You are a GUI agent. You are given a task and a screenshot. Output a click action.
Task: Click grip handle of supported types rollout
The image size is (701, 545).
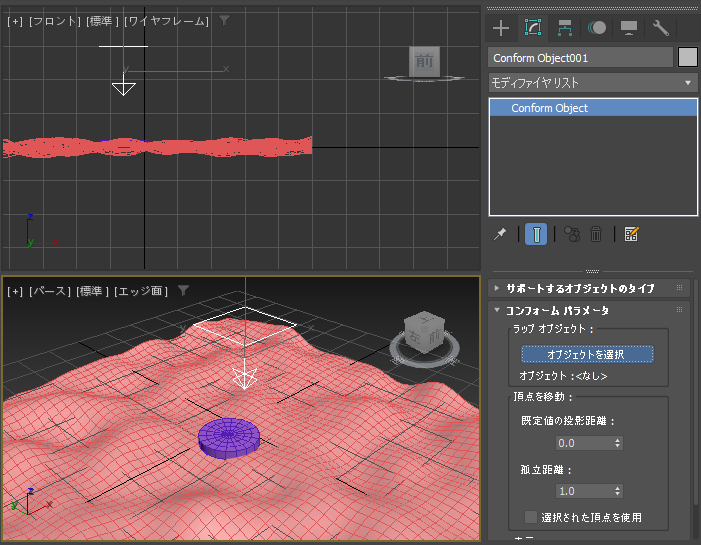(680, 288)
